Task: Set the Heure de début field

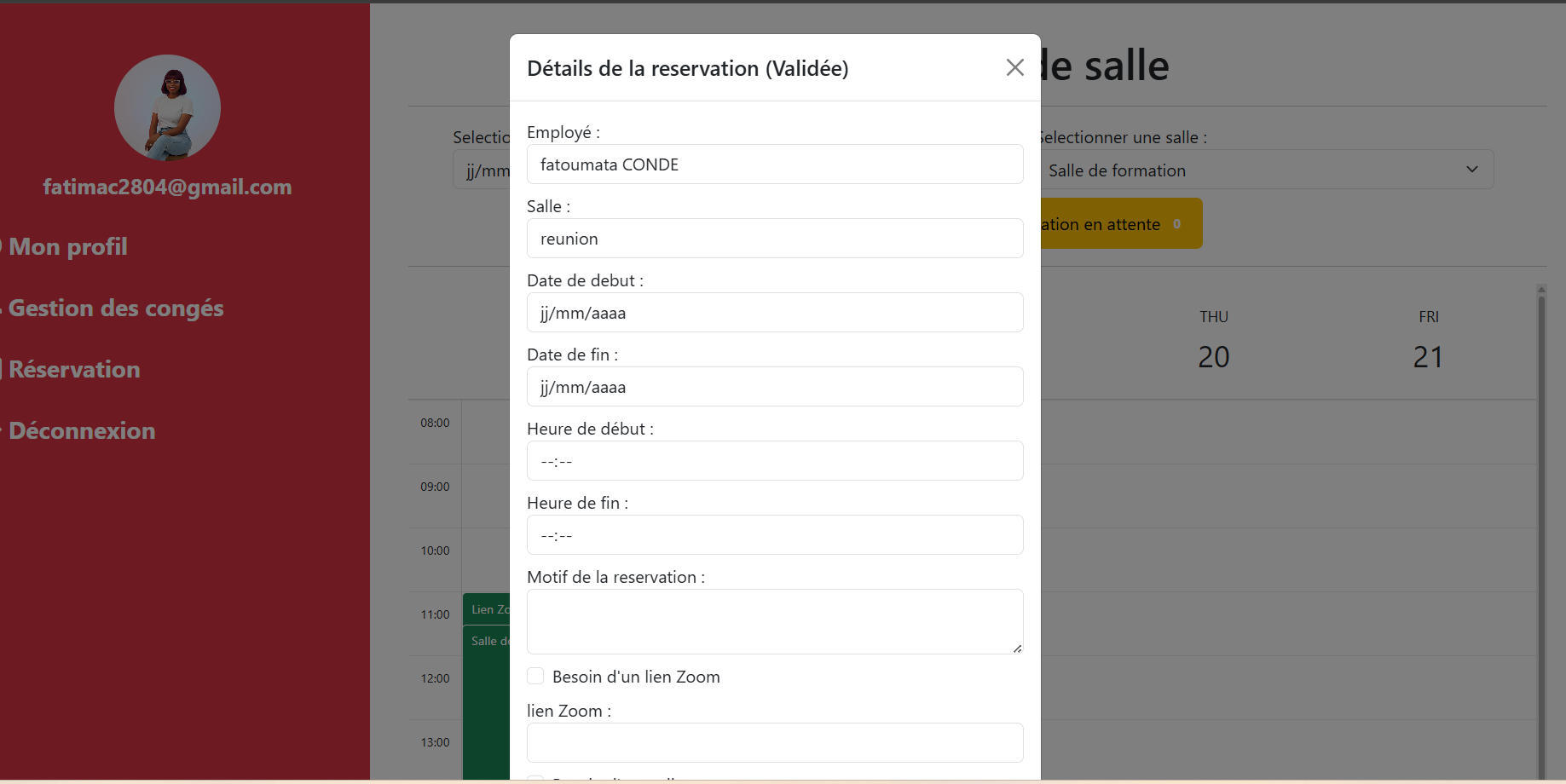Action: [x=775, y=460]
